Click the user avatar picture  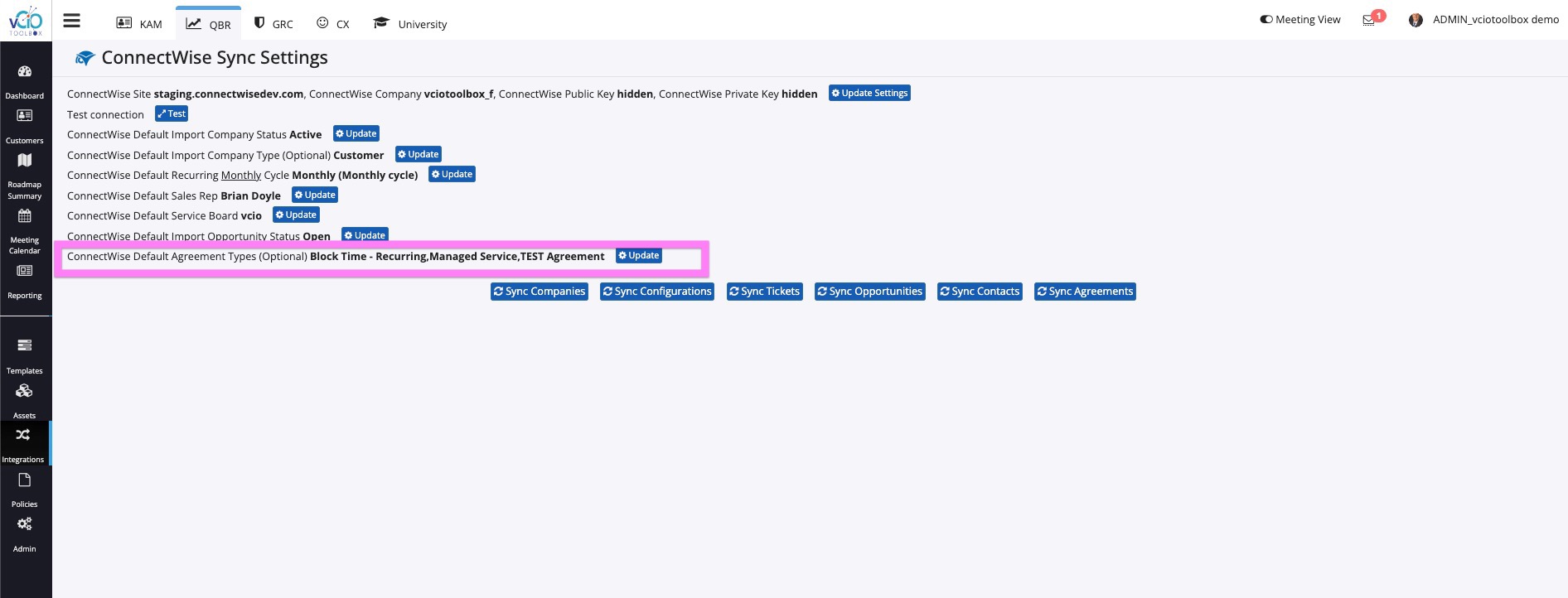click(x=1416, y=20)
